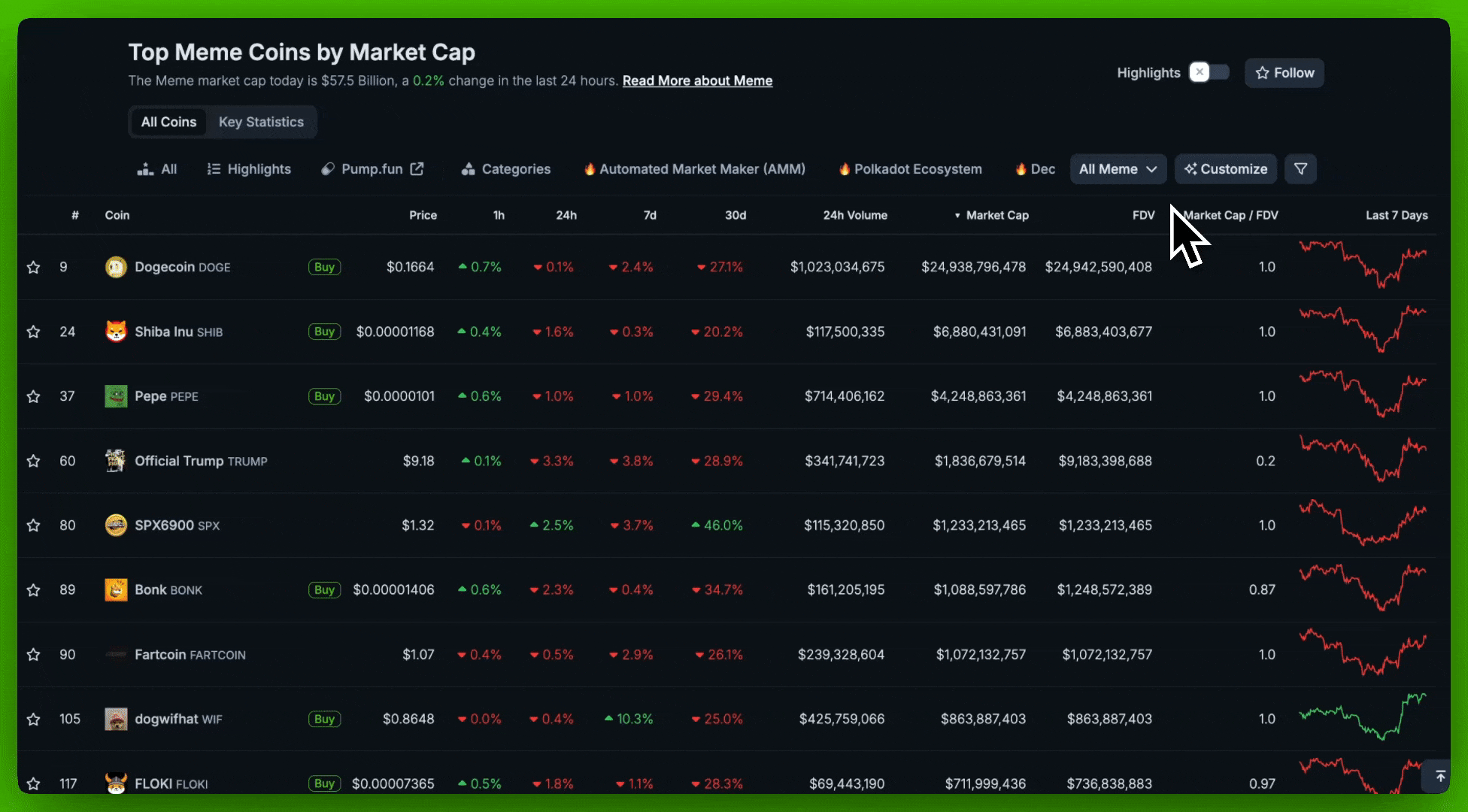Click the Highlights list icon in the filter row
Viewport: 1468px width, 812px height.
213,168
